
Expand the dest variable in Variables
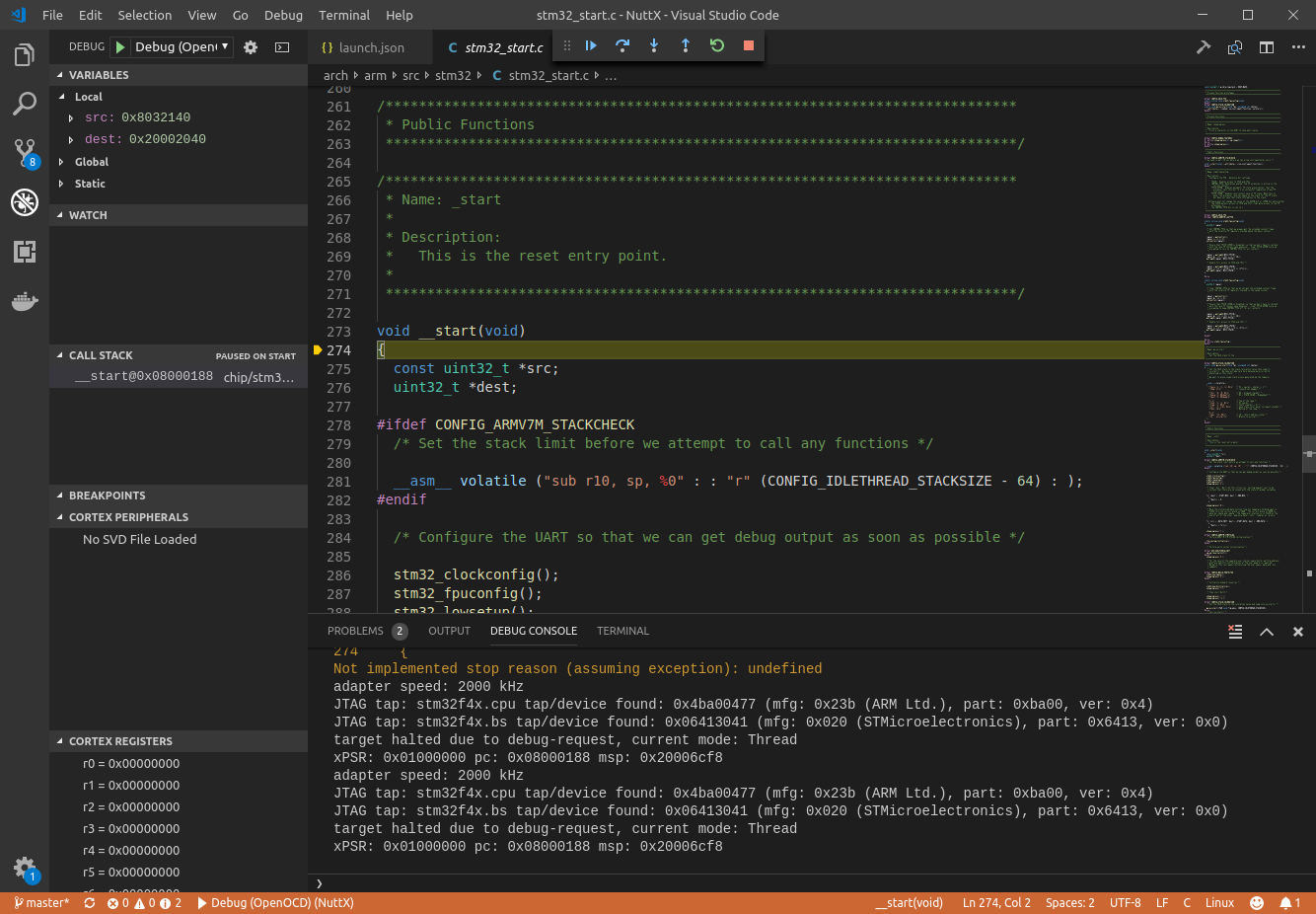(69, 139)
